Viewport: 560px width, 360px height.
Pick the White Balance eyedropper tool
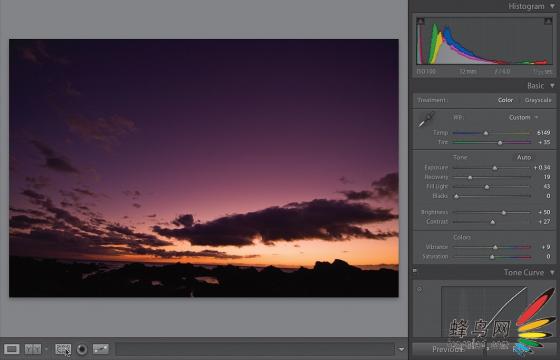click(x=426, y=120)
